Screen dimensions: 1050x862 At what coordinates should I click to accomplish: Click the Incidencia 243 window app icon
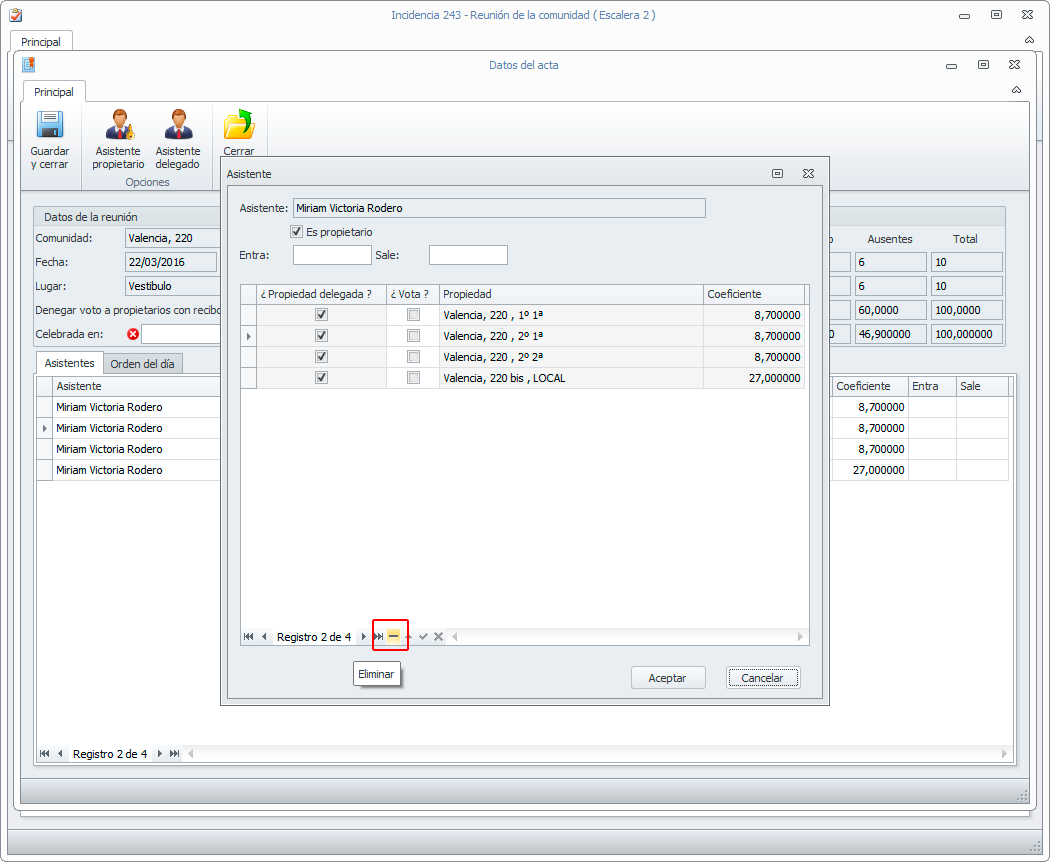pyautogui.click(x=15, y=15)
